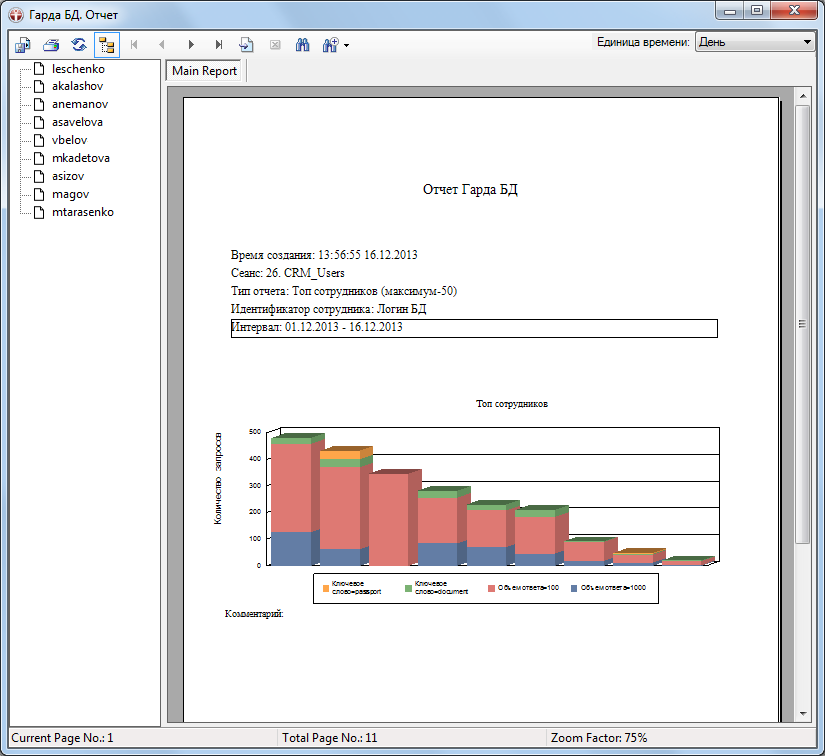The image size is (825, 756).
Task: Click the Export Report toolbar icon
Action: click(x=22, y=44)
